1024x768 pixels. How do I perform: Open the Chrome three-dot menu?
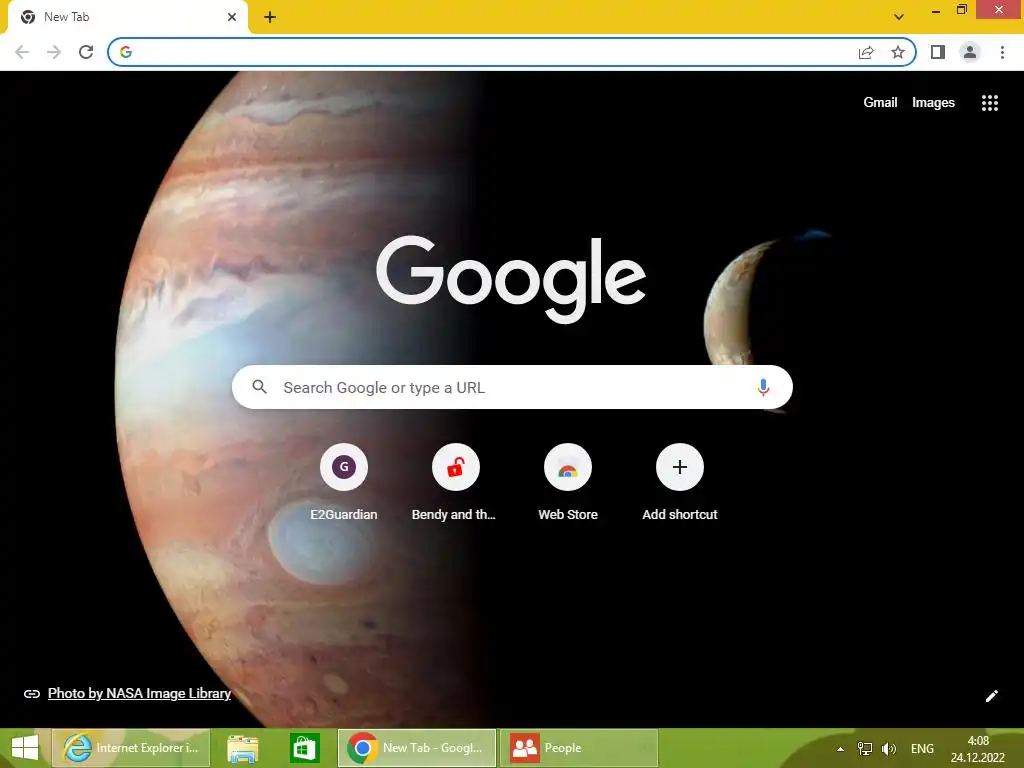[1002, 52]
